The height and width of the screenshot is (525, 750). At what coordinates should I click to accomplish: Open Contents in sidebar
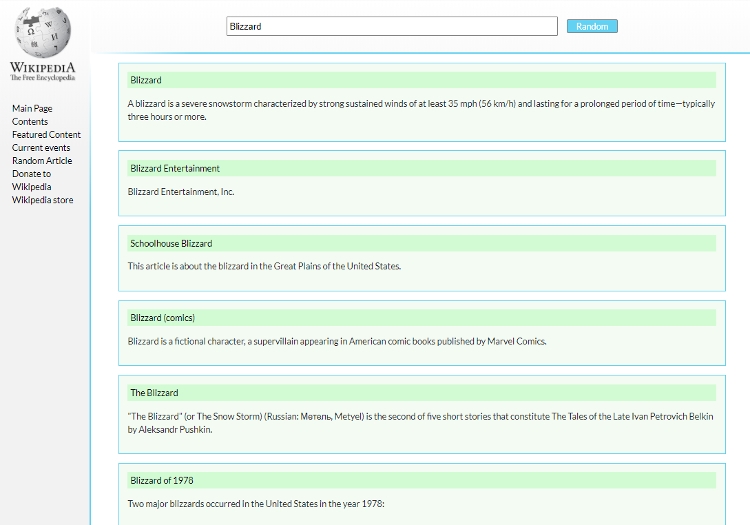(x=30, y=121)
